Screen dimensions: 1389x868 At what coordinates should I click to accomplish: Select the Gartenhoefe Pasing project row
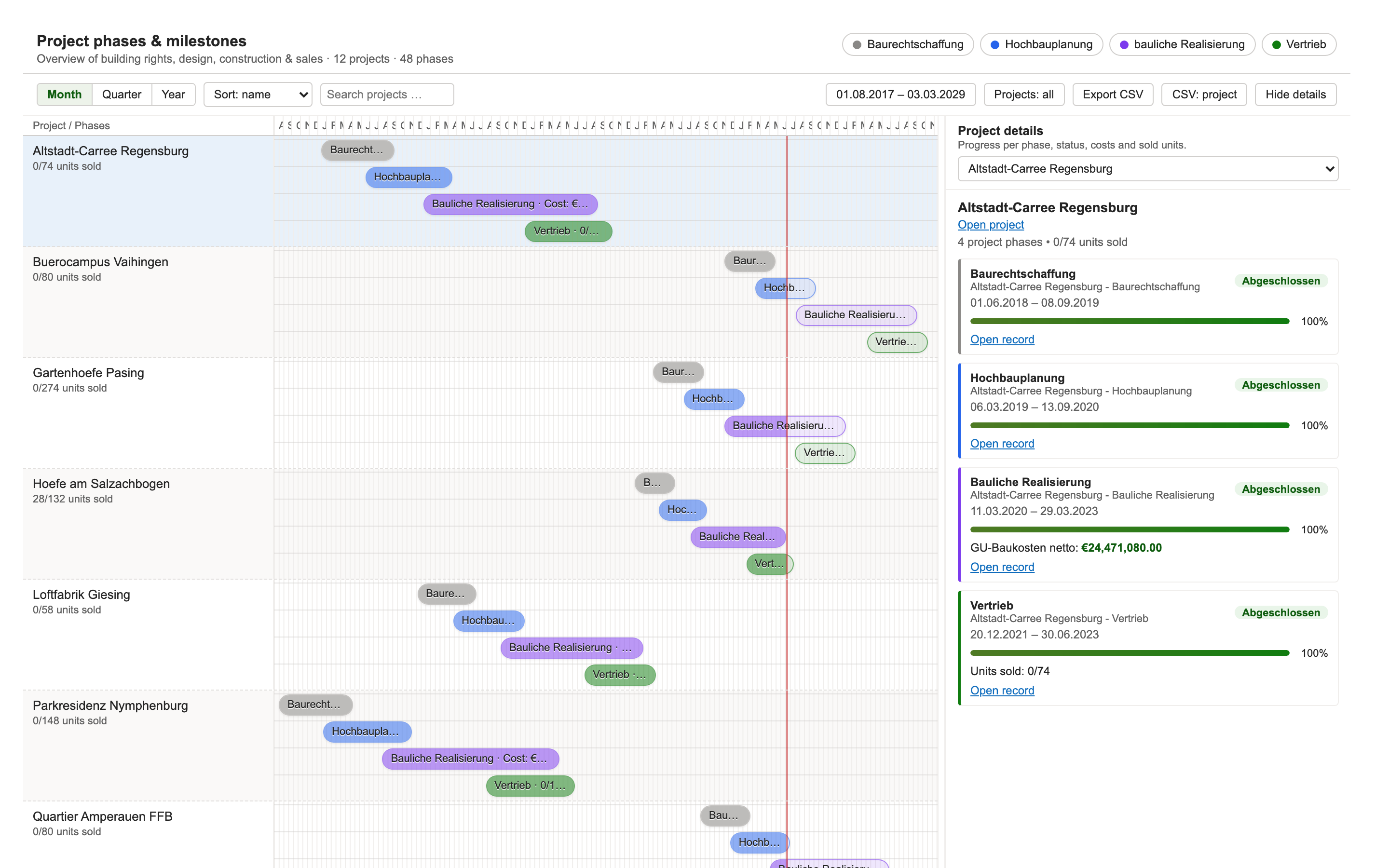(x=148, y=413)
